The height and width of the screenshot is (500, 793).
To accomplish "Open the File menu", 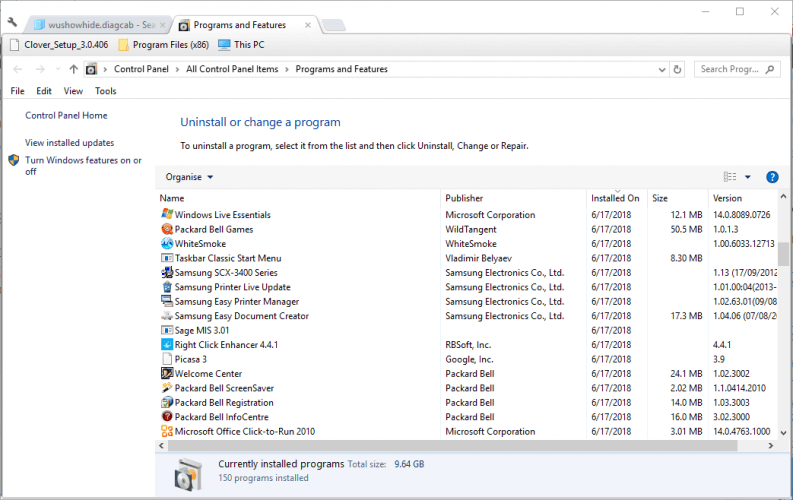I will coord(17,91).
